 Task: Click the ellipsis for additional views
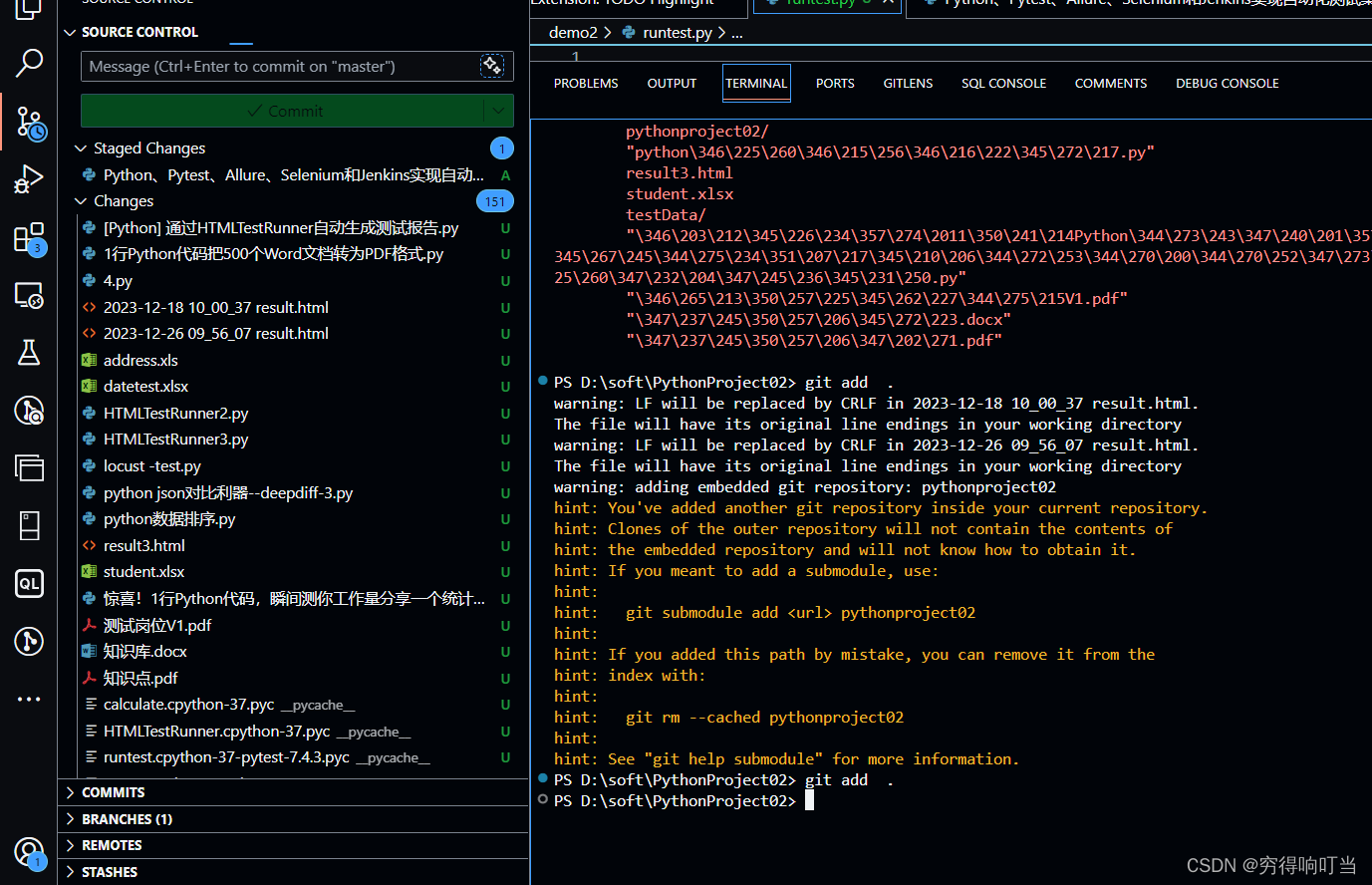tap(28, 698)
